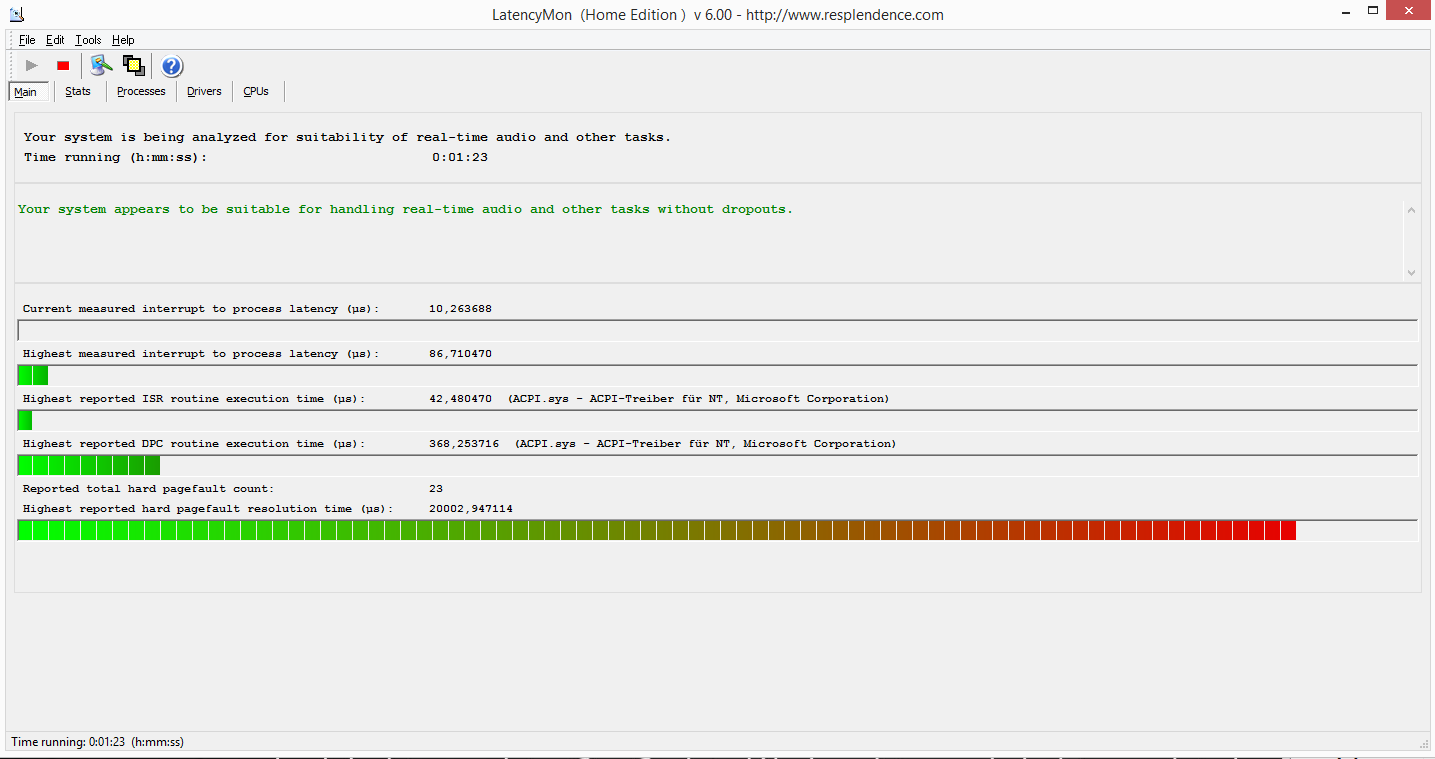Open the Help menu
This screenshot has width=1435, height=759.
pyautogui.click(x=123, y=40)
